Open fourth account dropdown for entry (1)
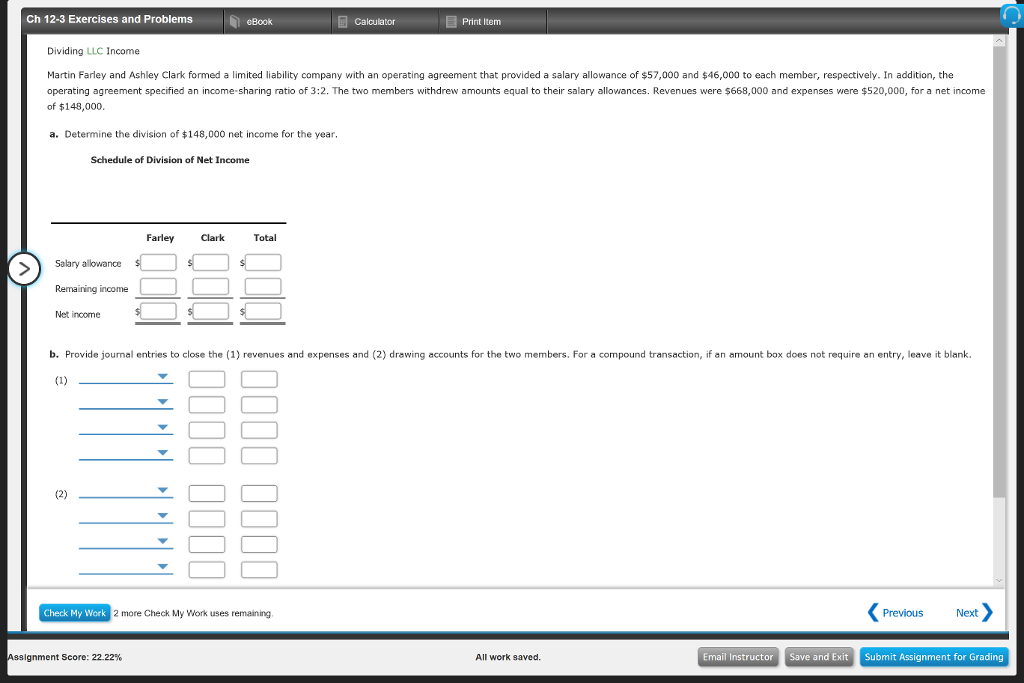The image size is (1024, 683). tap(126, 454)
